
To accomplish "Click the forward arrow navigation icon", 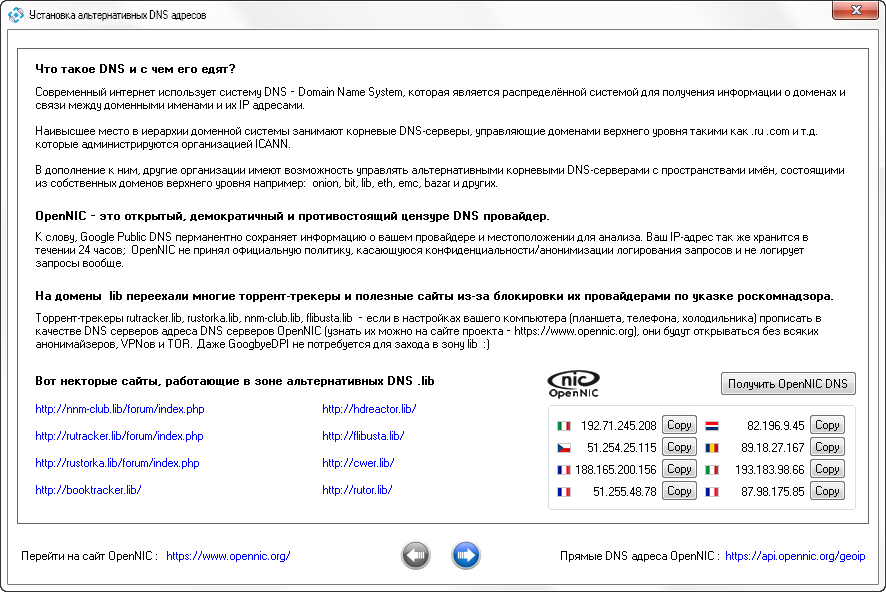I will [x=465, y=555].
